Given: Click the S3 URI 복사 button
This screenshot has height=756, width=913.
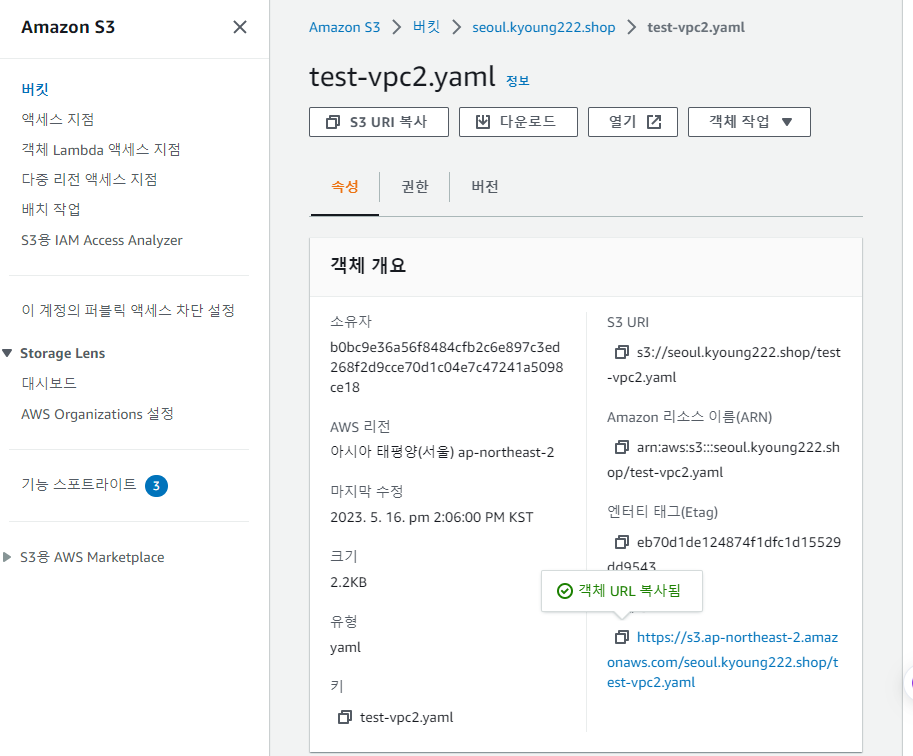Looking at the screenshot, I should [378, 122].
